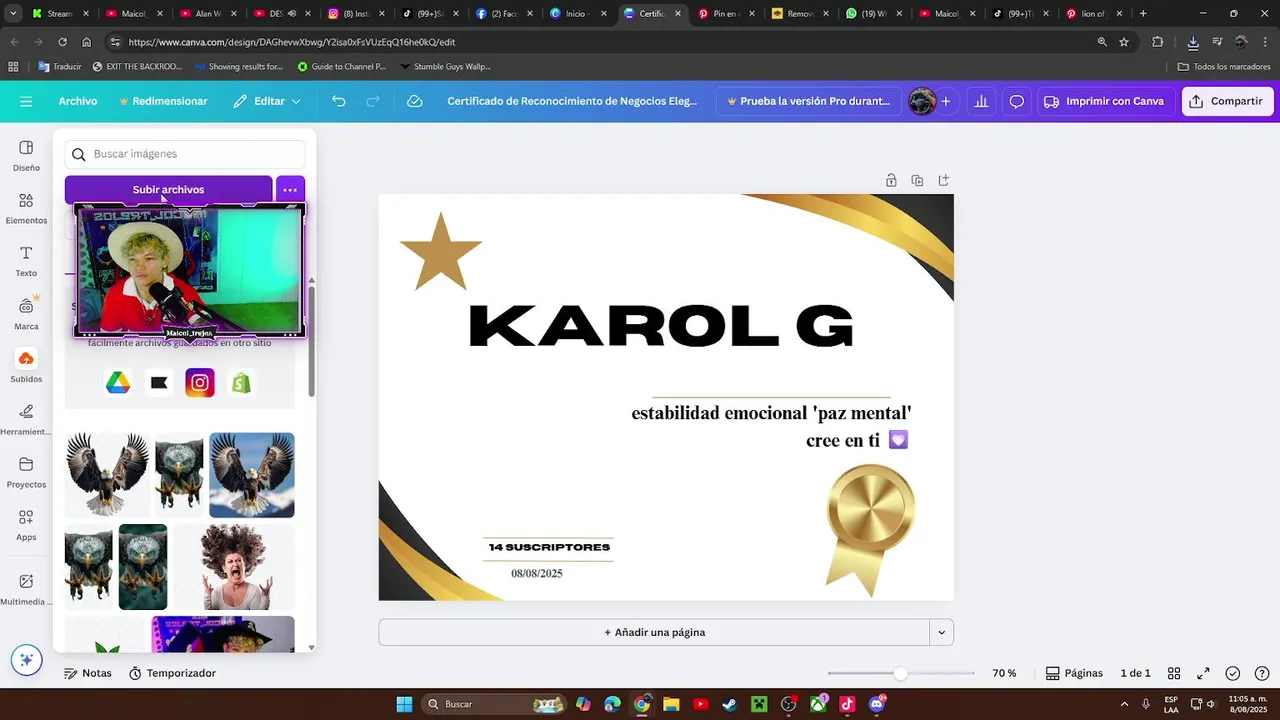The image size is (1280, 720).
Task: Click the uploads panel vertical scrollbar
Action: (311, 340)
